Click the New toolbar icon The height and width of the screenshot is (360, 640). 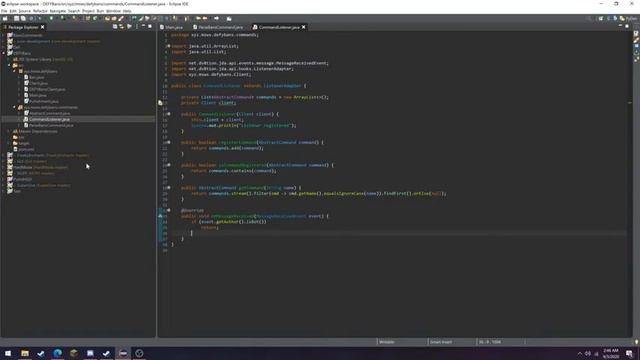tap(5, 18)
